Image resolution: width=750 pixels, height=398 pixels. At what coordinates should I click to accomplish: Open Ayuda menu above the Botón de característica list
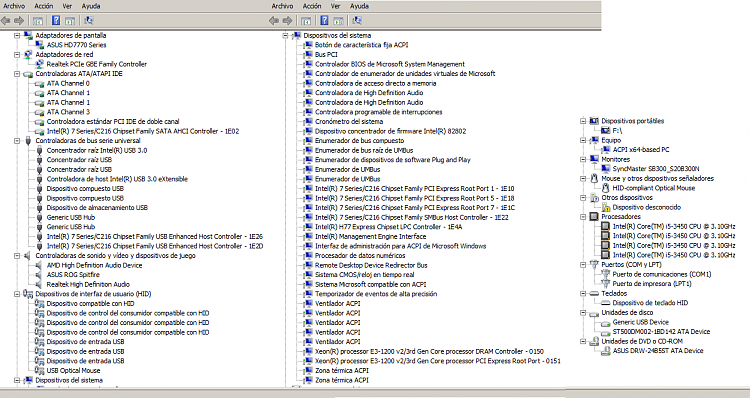359,6
